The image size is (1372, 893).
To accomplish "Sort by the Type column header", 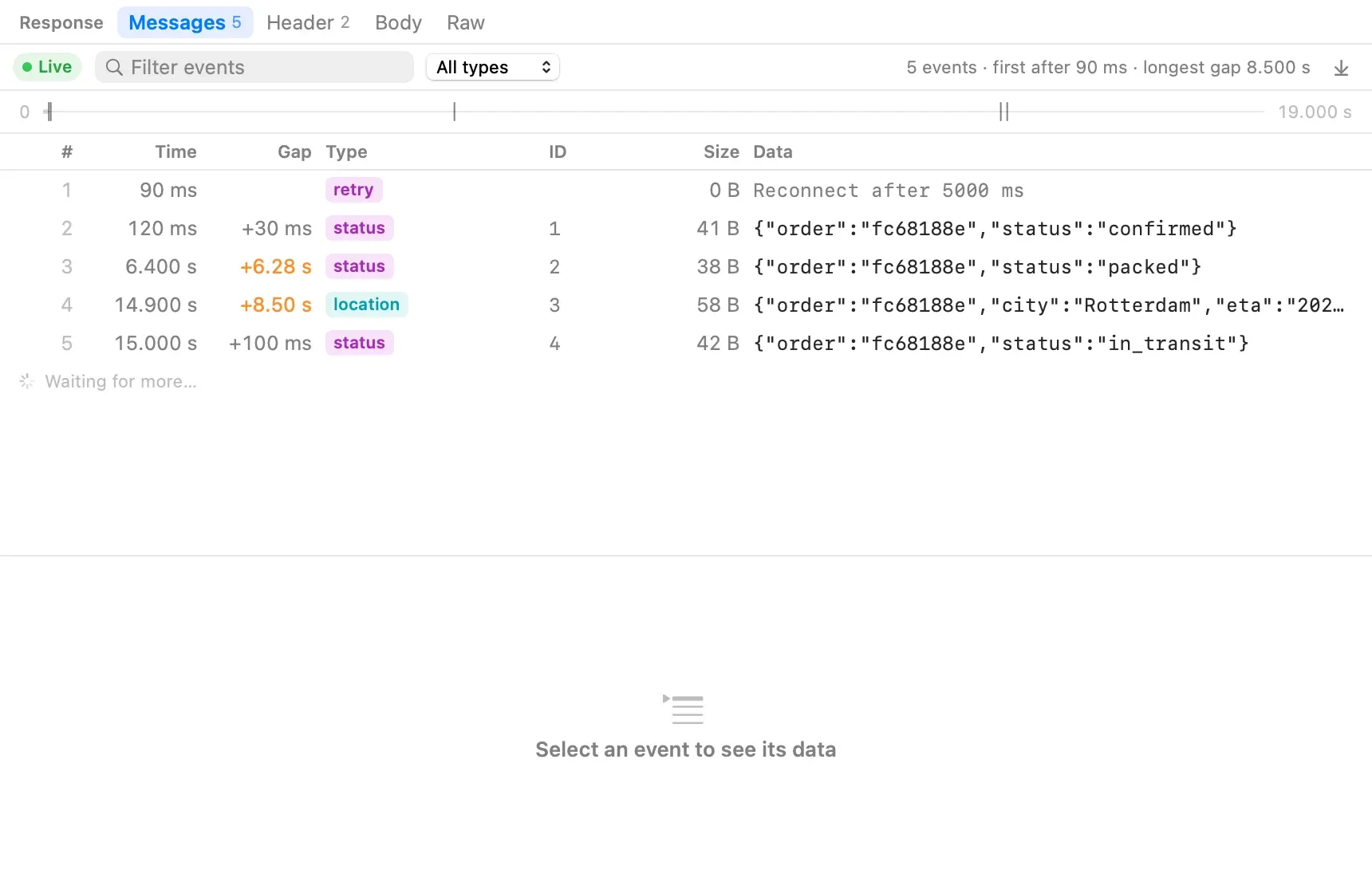I will point(346,151).
